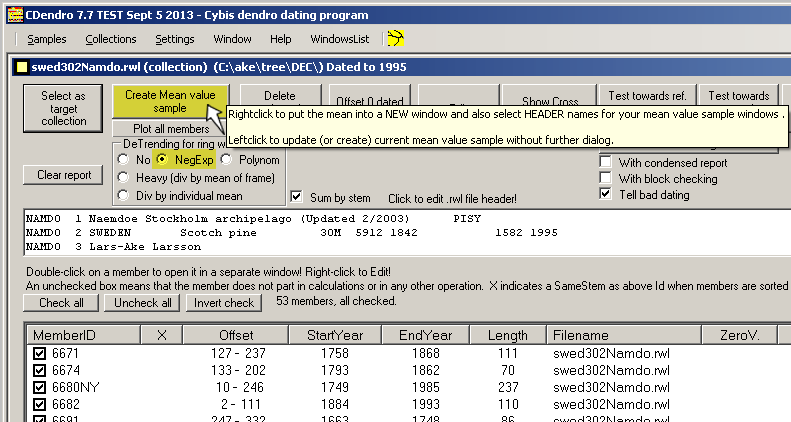The width and height of the screenshot is (791, 422).
Task: Enable With block checking checkbox
Action: (605, 178)
